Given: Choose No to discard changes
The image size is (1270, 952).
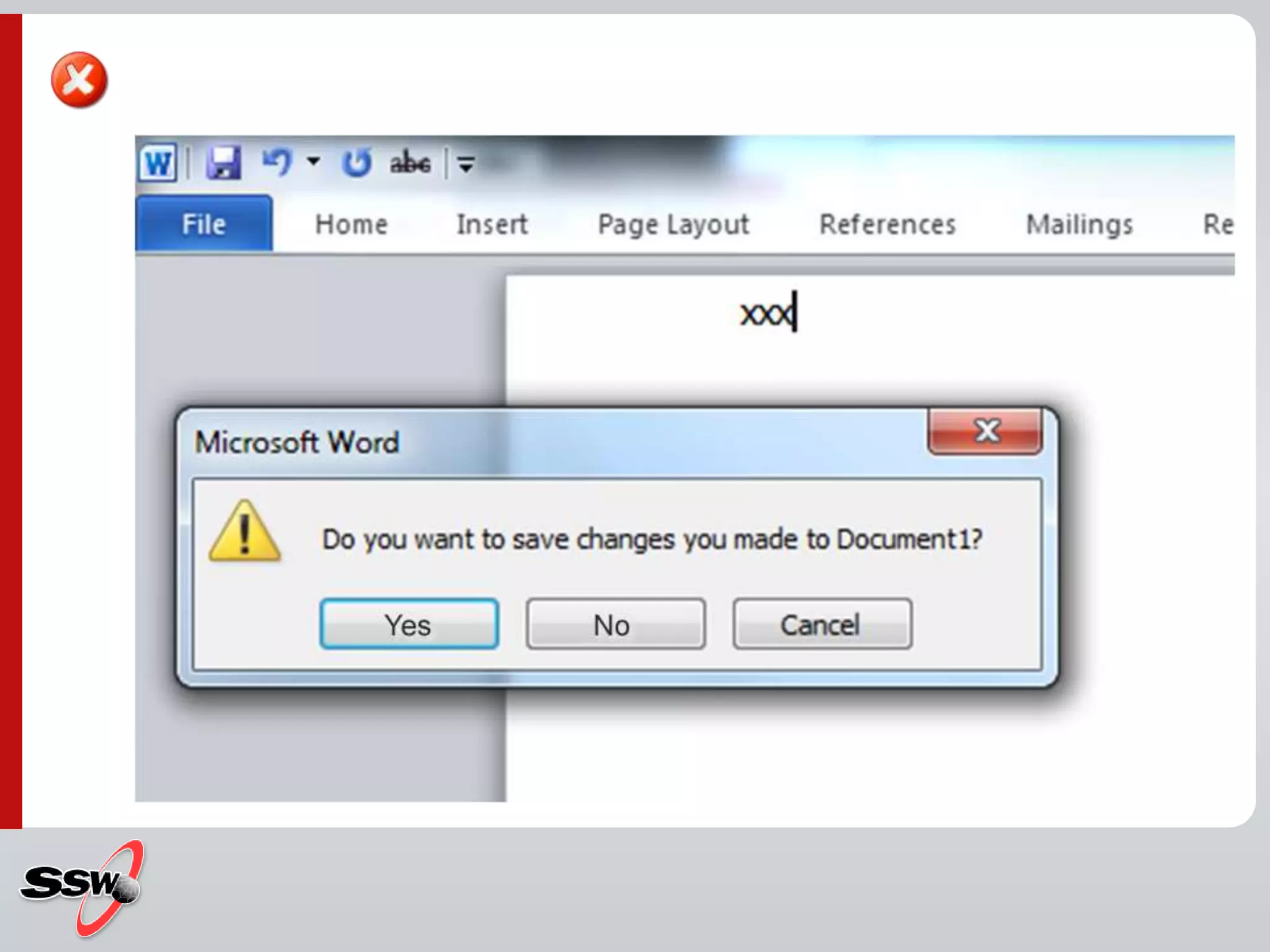Looking at the screenshot, I should (x=615, y=624).
